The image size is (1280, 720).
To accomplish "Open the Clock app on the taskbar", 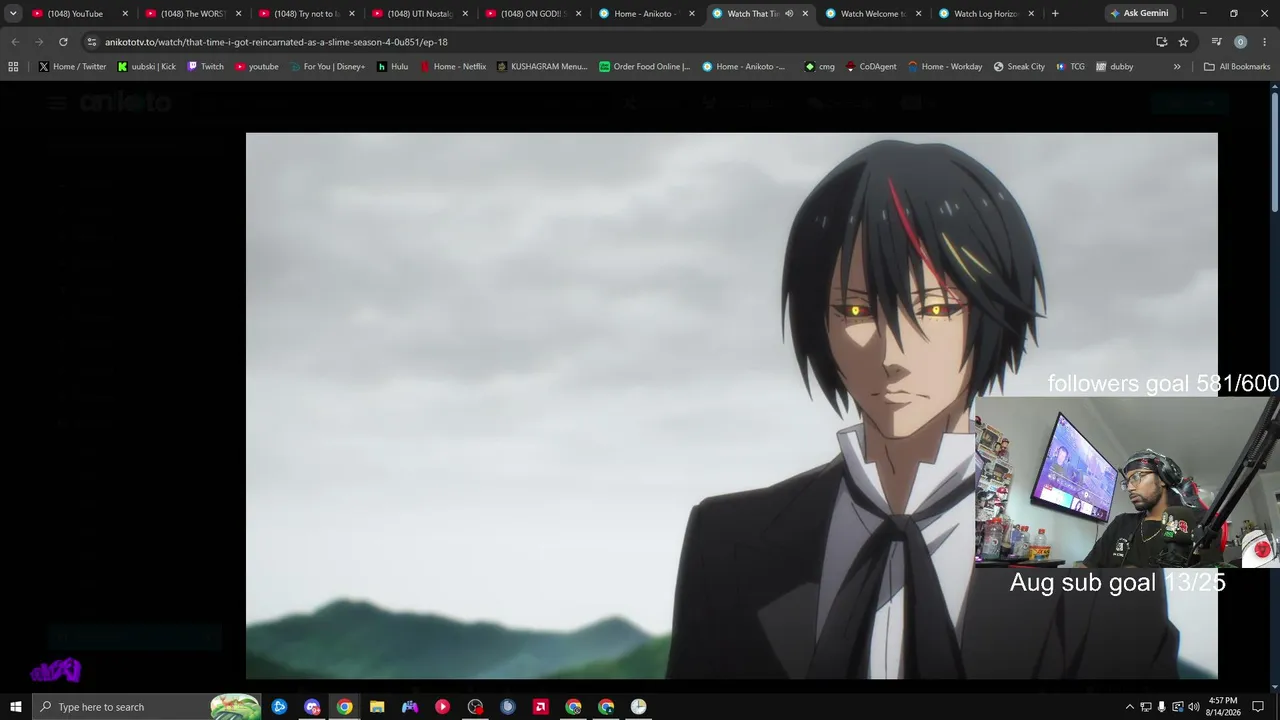I will coord(638,707).
